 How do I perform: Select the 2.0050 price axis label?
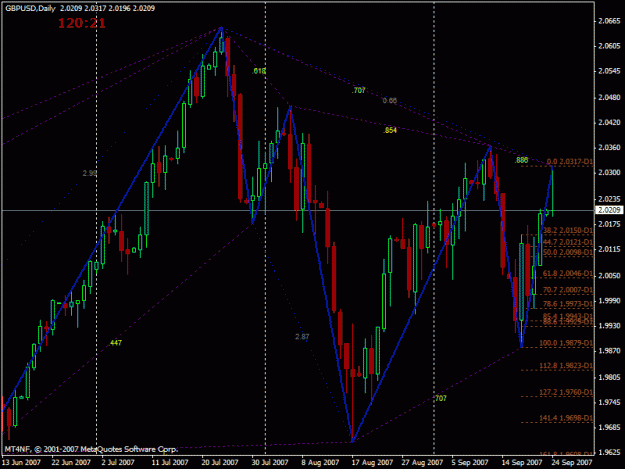[609, 275]
